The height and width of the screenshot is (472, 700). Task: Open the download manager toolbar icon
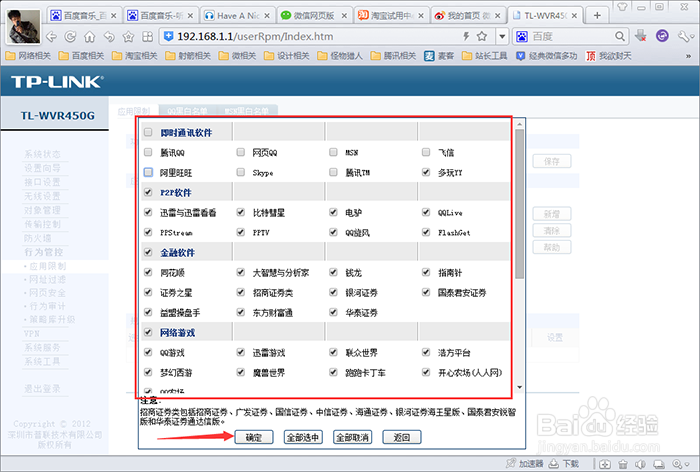click(641, 36)
